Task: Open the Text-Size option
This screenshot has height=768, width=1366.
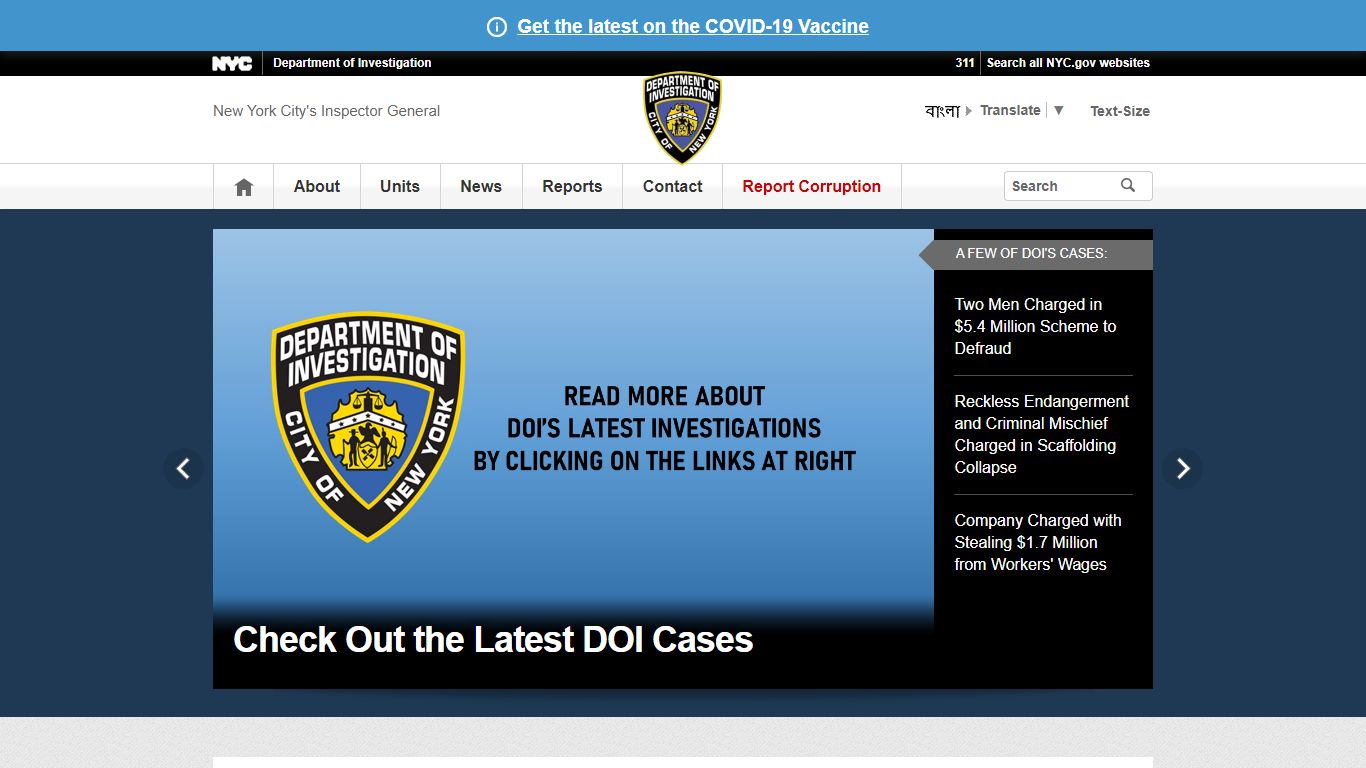Action: pyautogui.click(x=1120, y=111)
